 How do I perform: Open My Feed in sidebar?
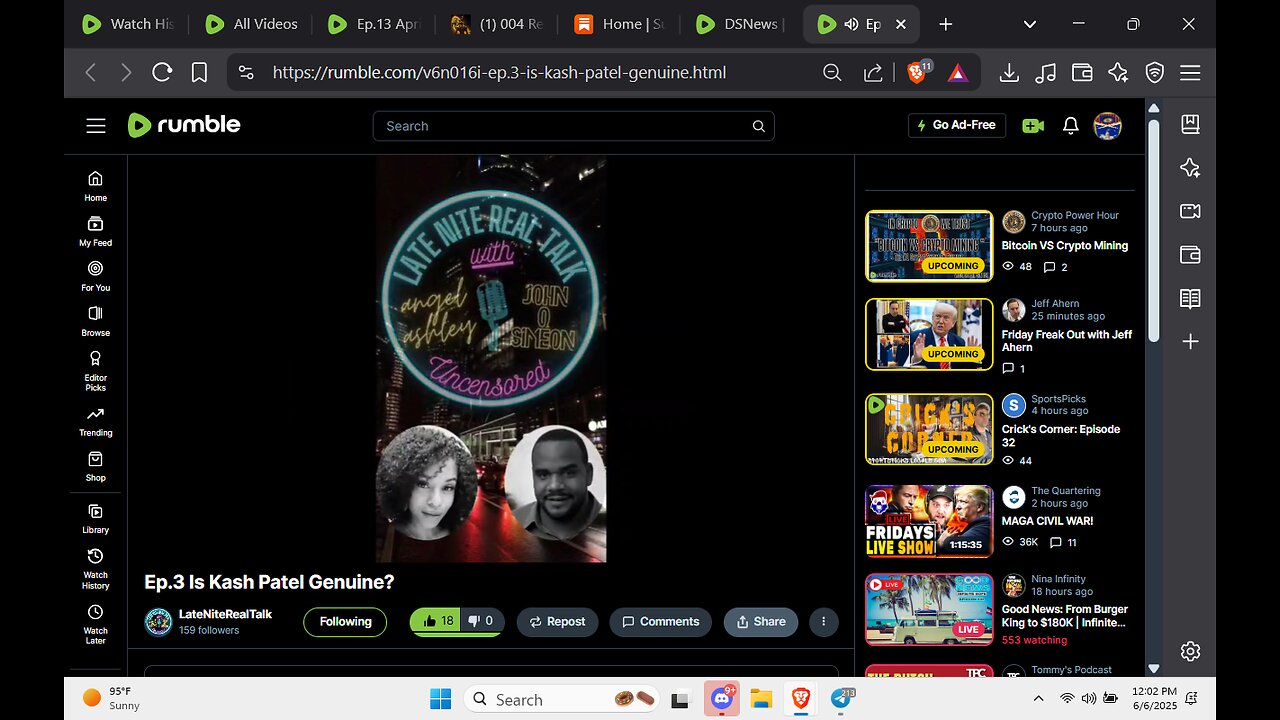[95, 231]
